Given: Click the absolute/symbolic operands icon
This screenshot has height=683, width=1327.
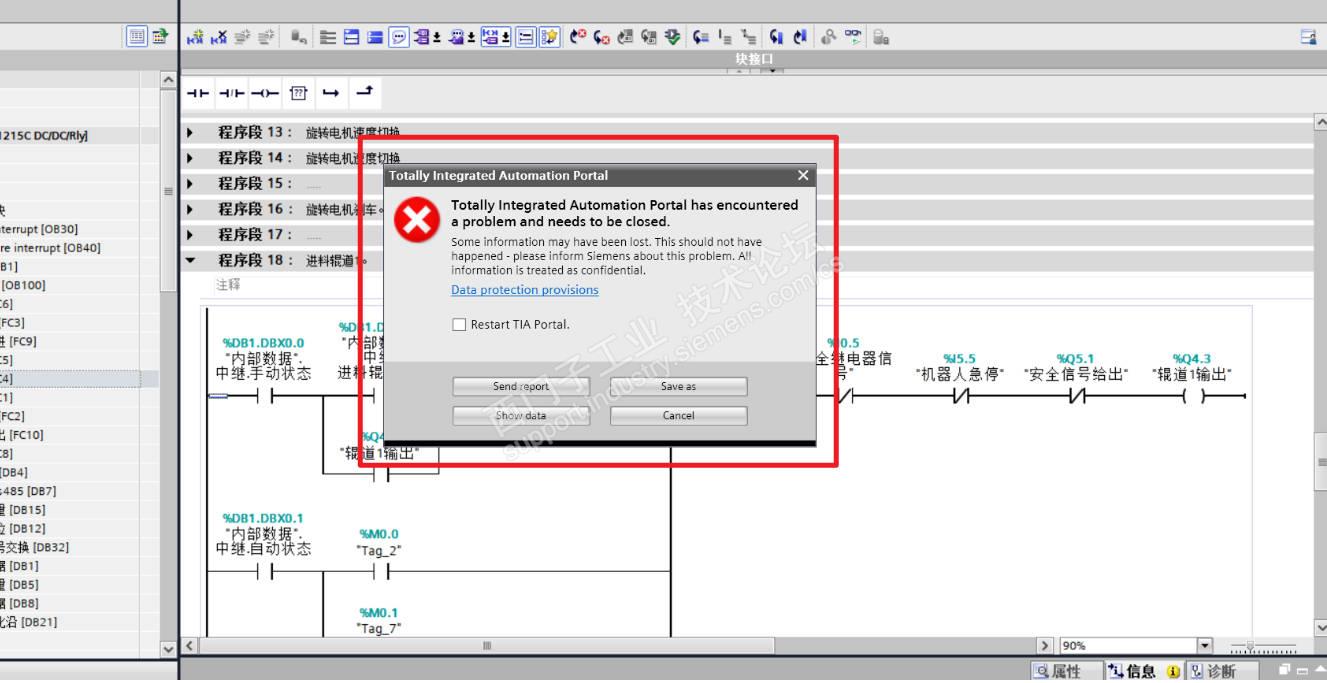Looking at the screenshot, I should tap(423, 37).
